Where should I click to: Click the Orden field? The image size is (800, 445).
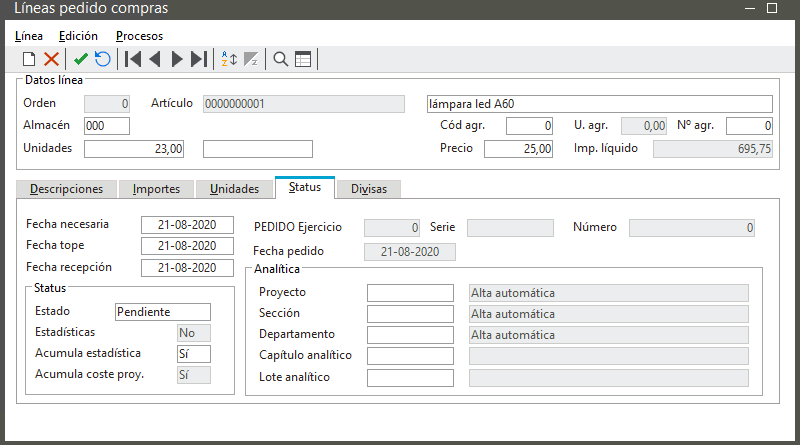click(107, 104)
